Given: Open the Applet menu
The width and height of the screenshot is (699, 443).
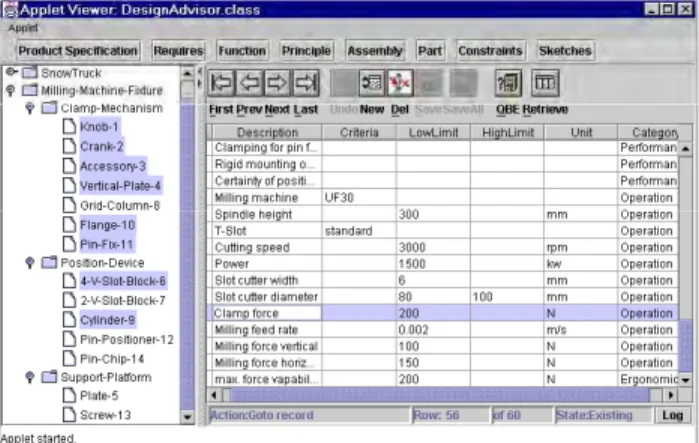Looking at the screenshot, I should (x=23, y=28).
